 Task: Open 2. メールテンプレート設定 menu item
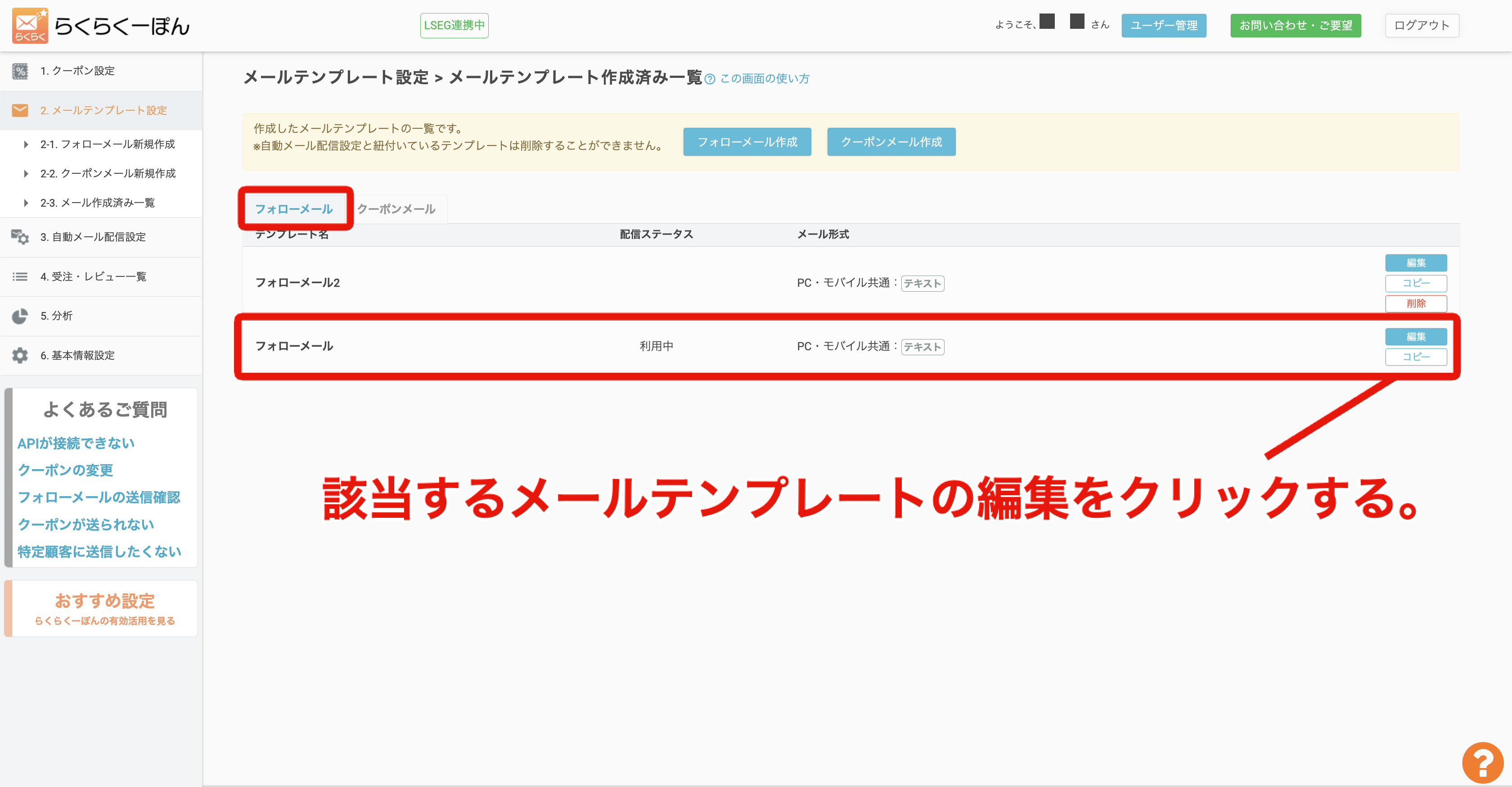coord(101,110)
